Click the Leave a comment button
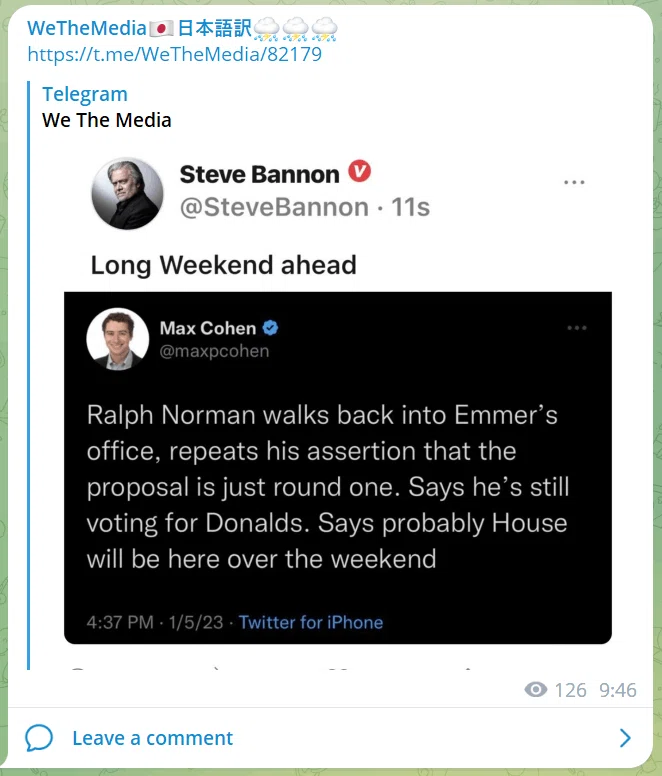Viewport: 662px width, 776px height. [x=152, y=738]
